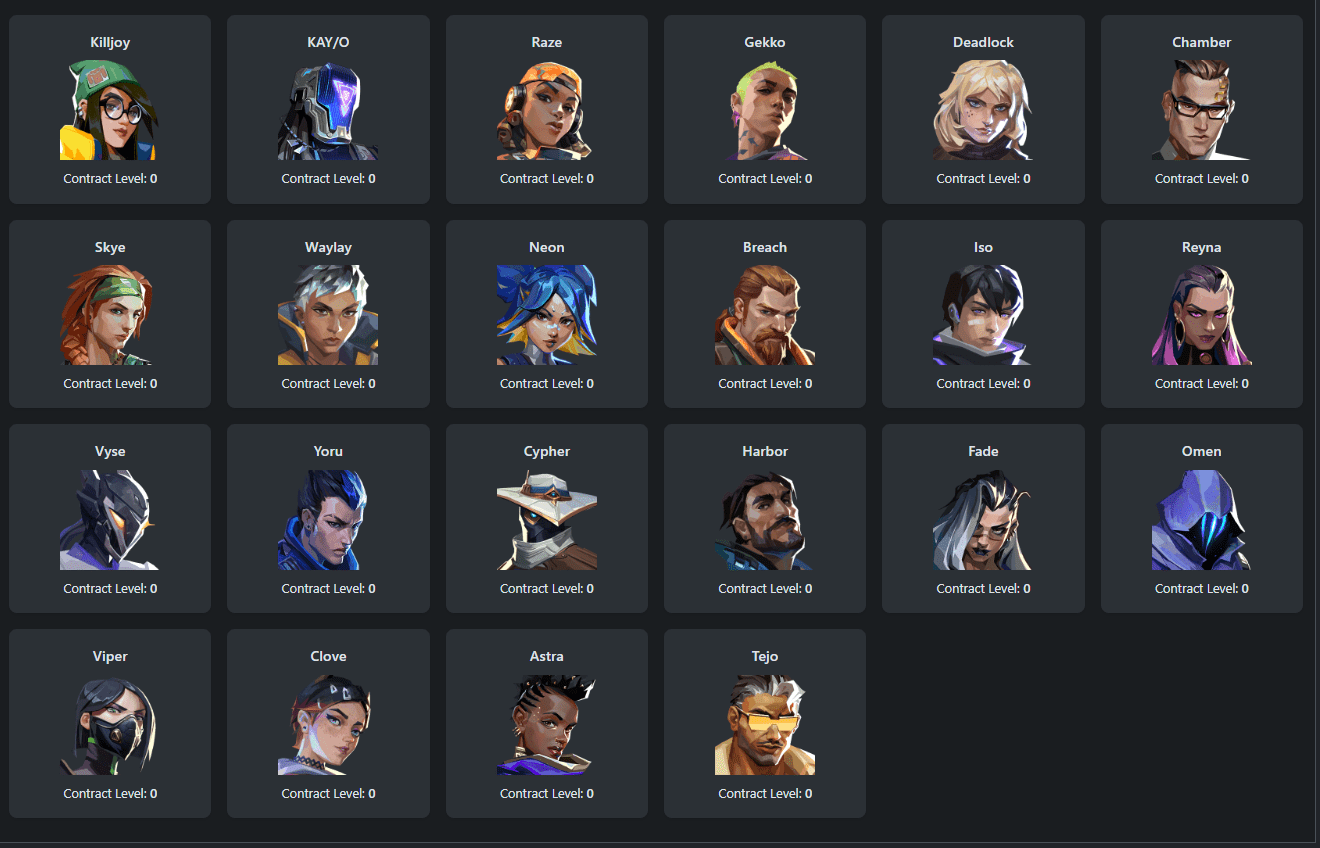Click Deadlock's portrait icon
The image size is (1320, 848).
pyautogui.click(x=983, y=110)
